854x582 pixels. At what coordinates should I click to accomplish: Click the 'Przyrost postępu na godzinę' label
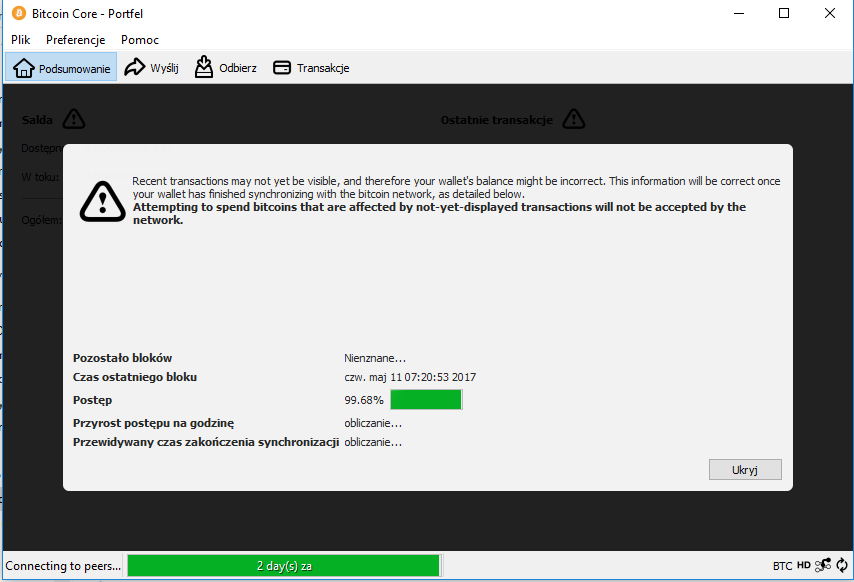[154, 423]
